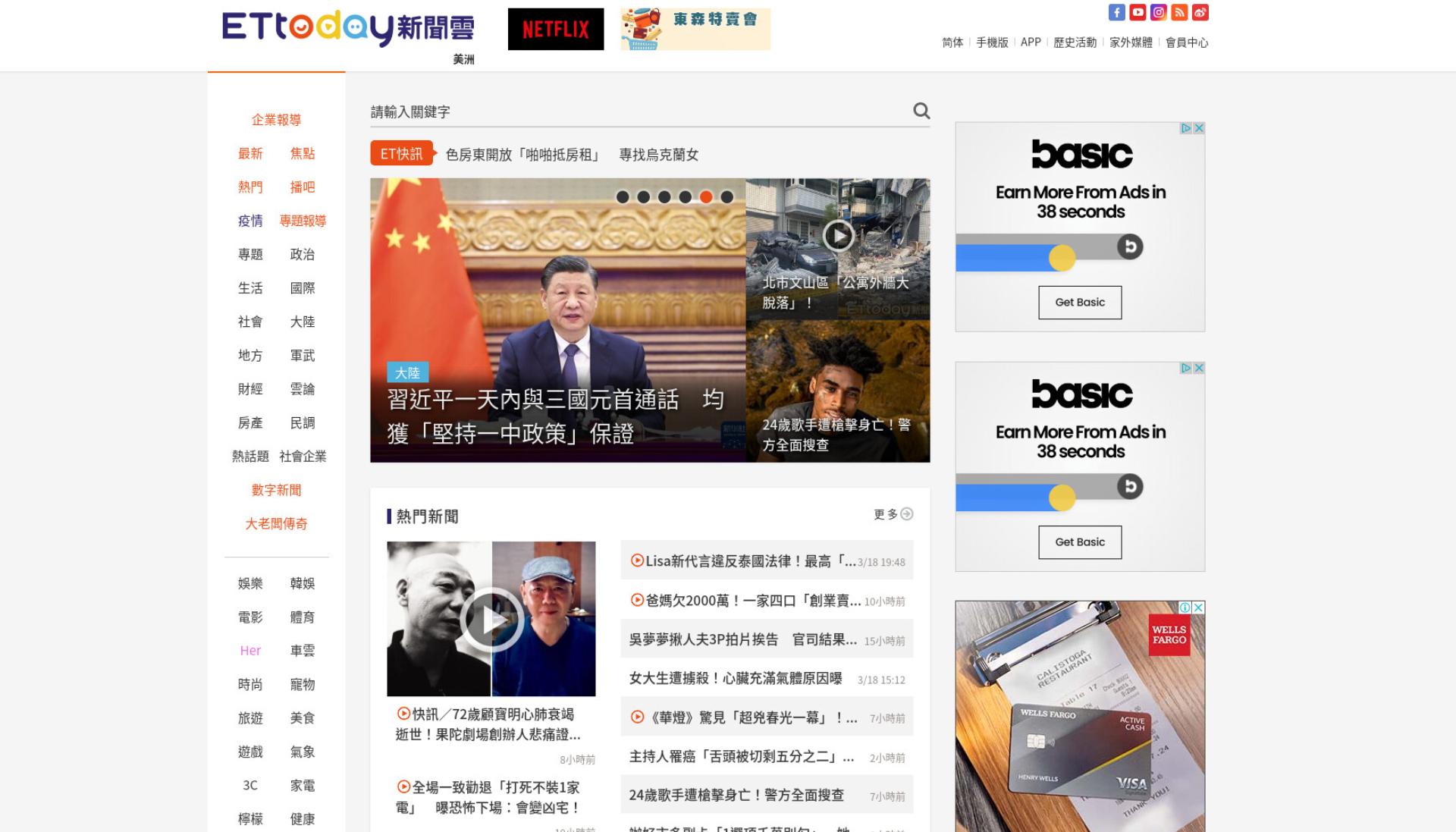Open 國際 category

click(x=303, y=288)
